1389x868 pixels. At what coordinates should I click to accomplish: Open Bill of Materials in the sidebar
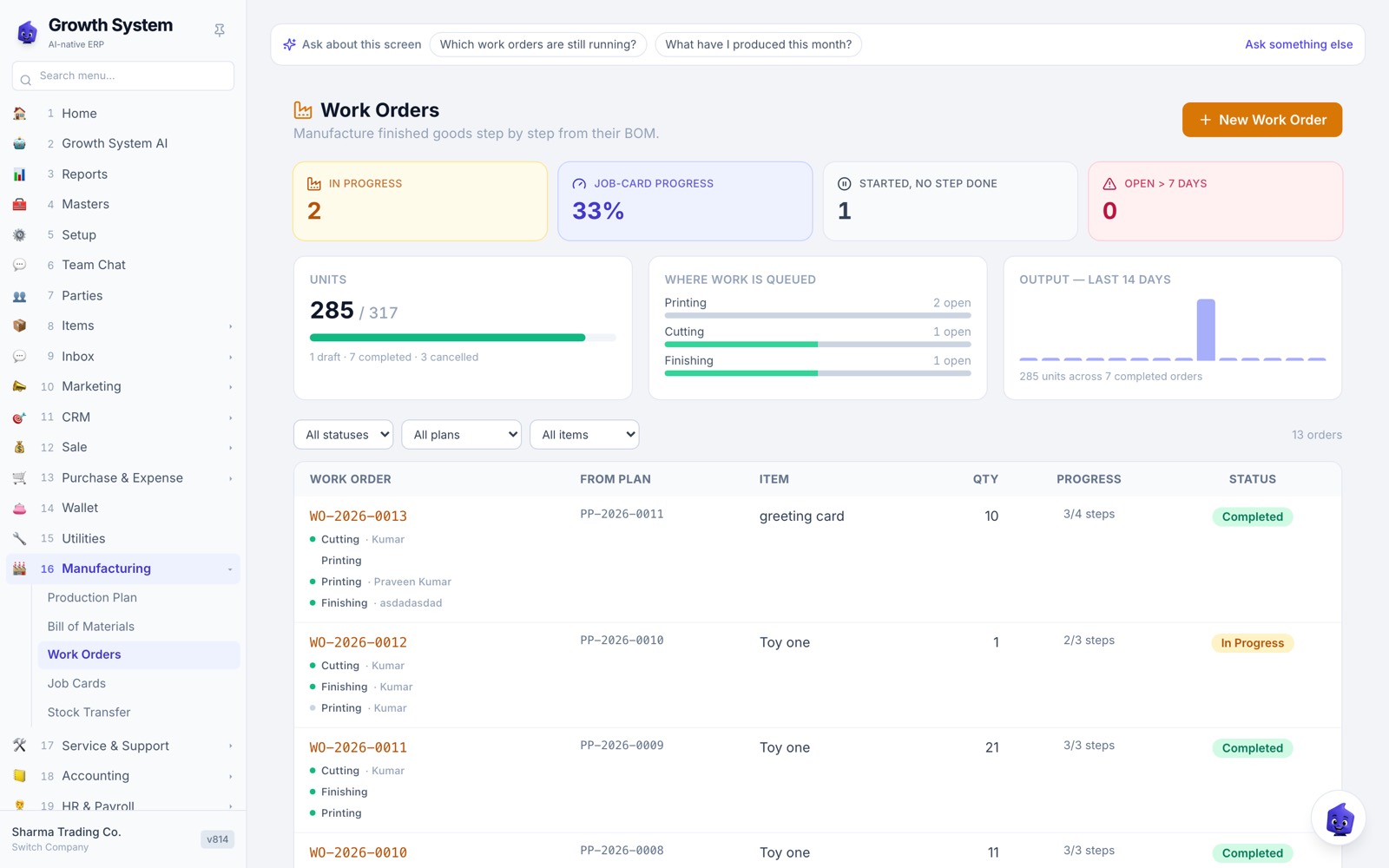coord(139,627)
